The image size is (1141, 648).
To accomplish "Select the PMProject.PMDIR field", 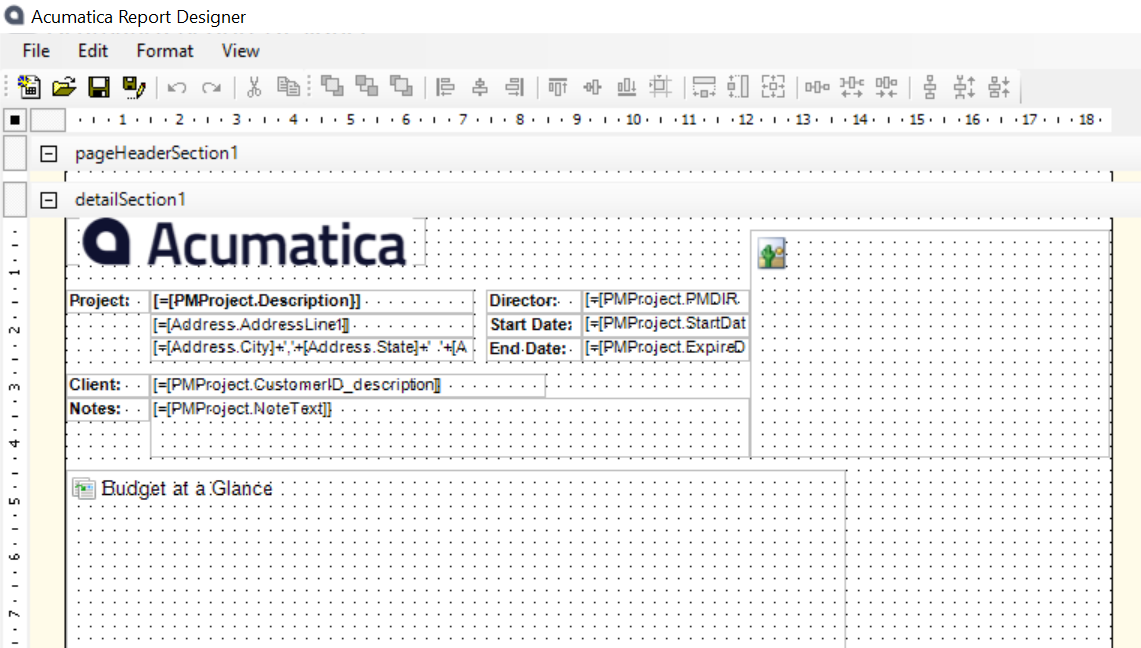I will pyautogui.click(x=665, y=300).
